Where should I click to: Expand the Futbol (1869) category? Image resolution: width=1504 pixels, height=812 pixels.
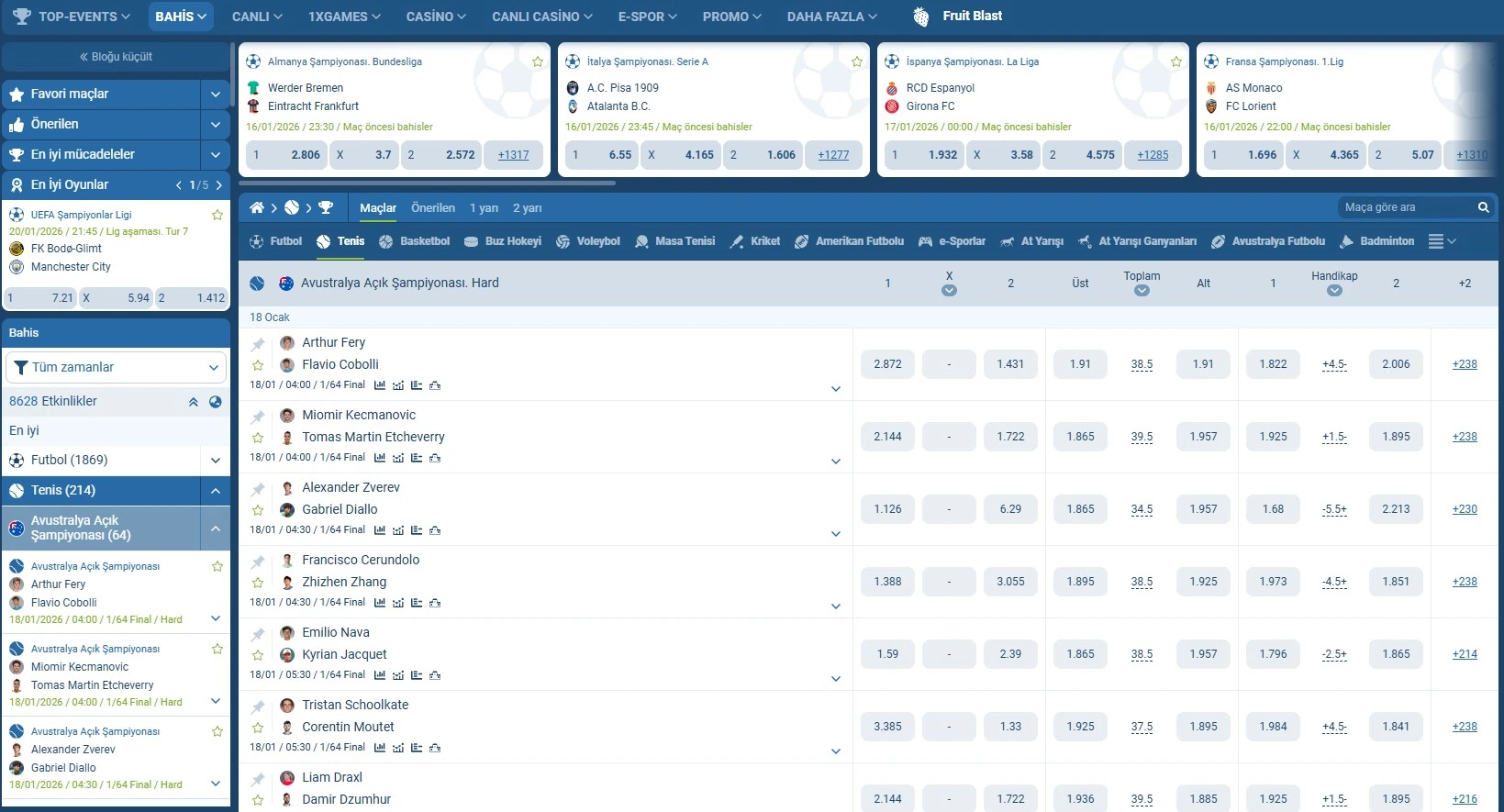click(215, 461)
